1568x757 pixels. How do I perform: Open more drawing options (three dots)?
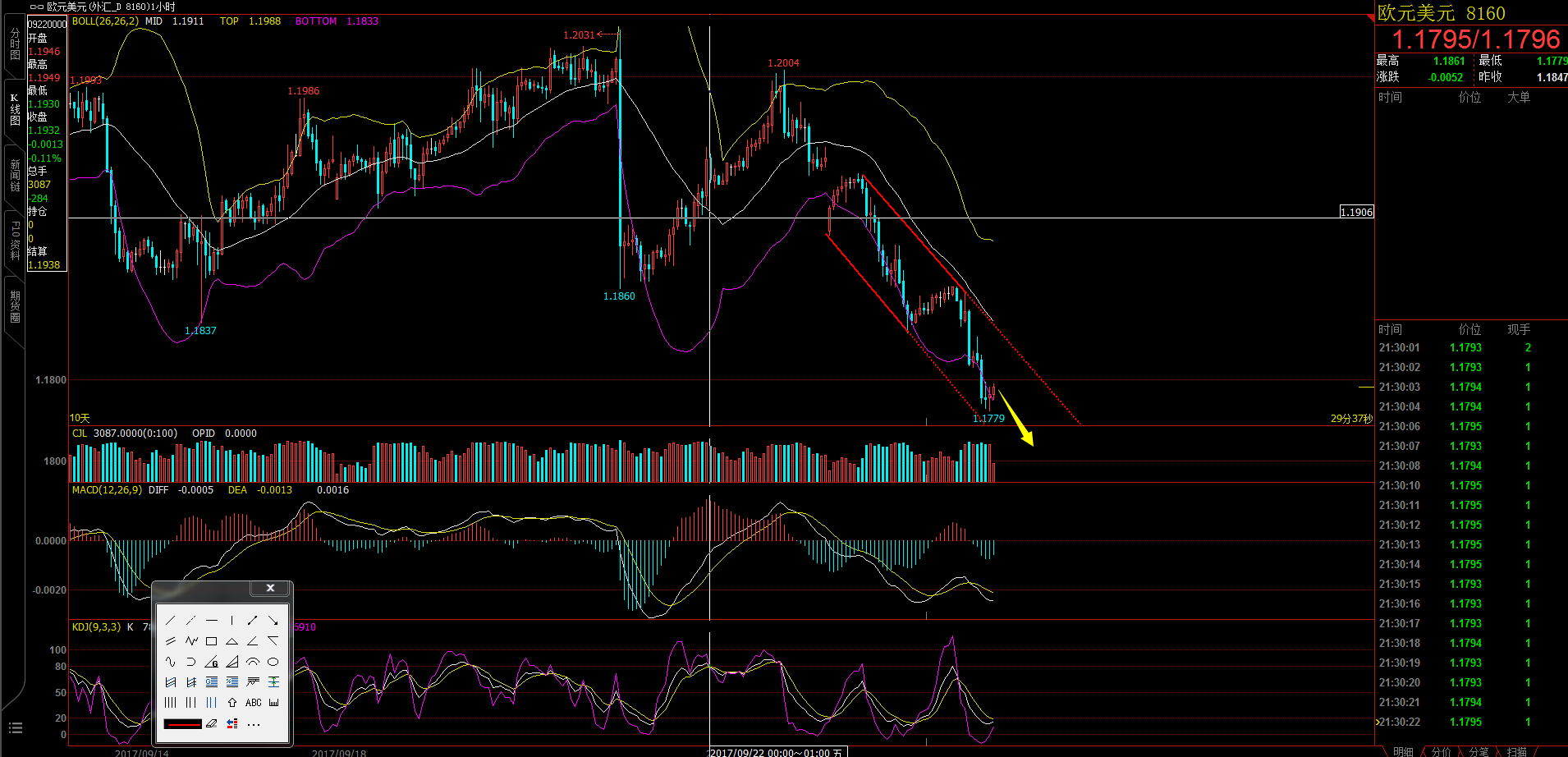pyautogui.click(x=253, y=724)
